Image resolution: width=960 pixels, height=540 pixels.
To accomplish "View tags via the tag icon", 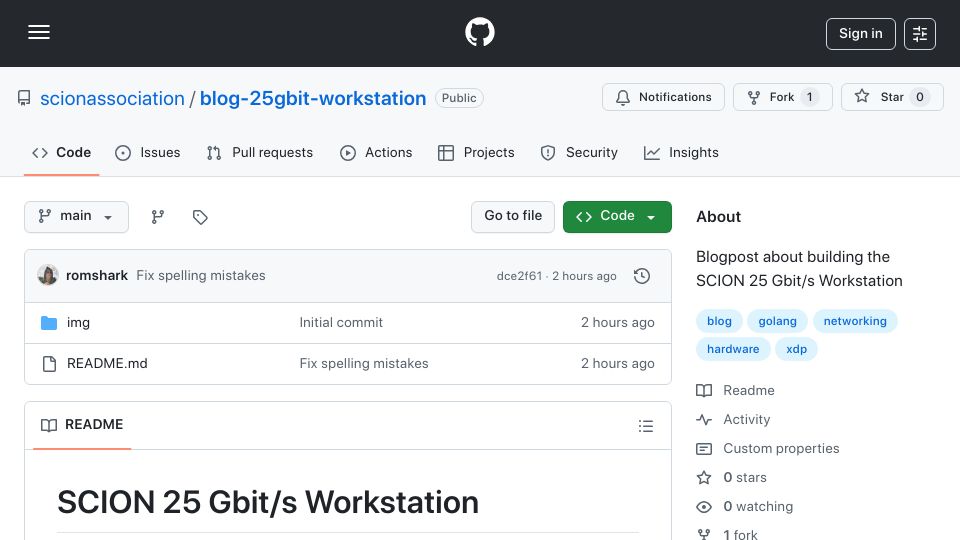I will coord(200,217).
